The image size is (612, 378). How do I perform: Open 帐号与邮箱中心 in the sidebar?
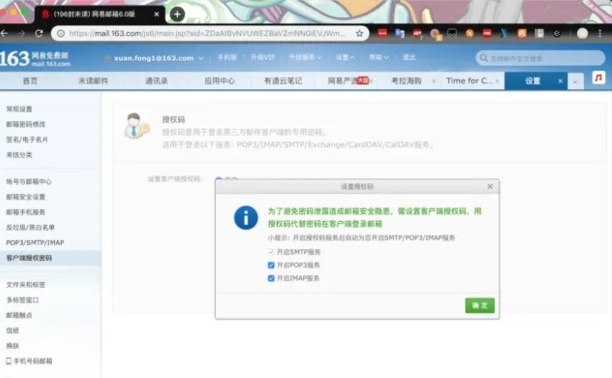click(28, 182)
